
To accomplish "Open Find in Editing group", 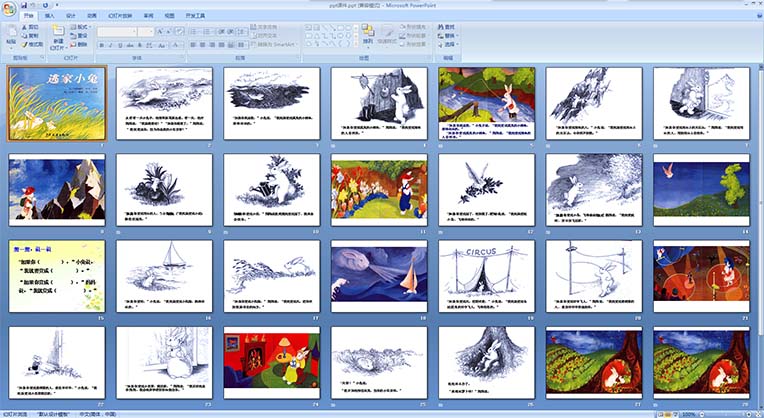I will pyautogui.click(x=446, y=27).
